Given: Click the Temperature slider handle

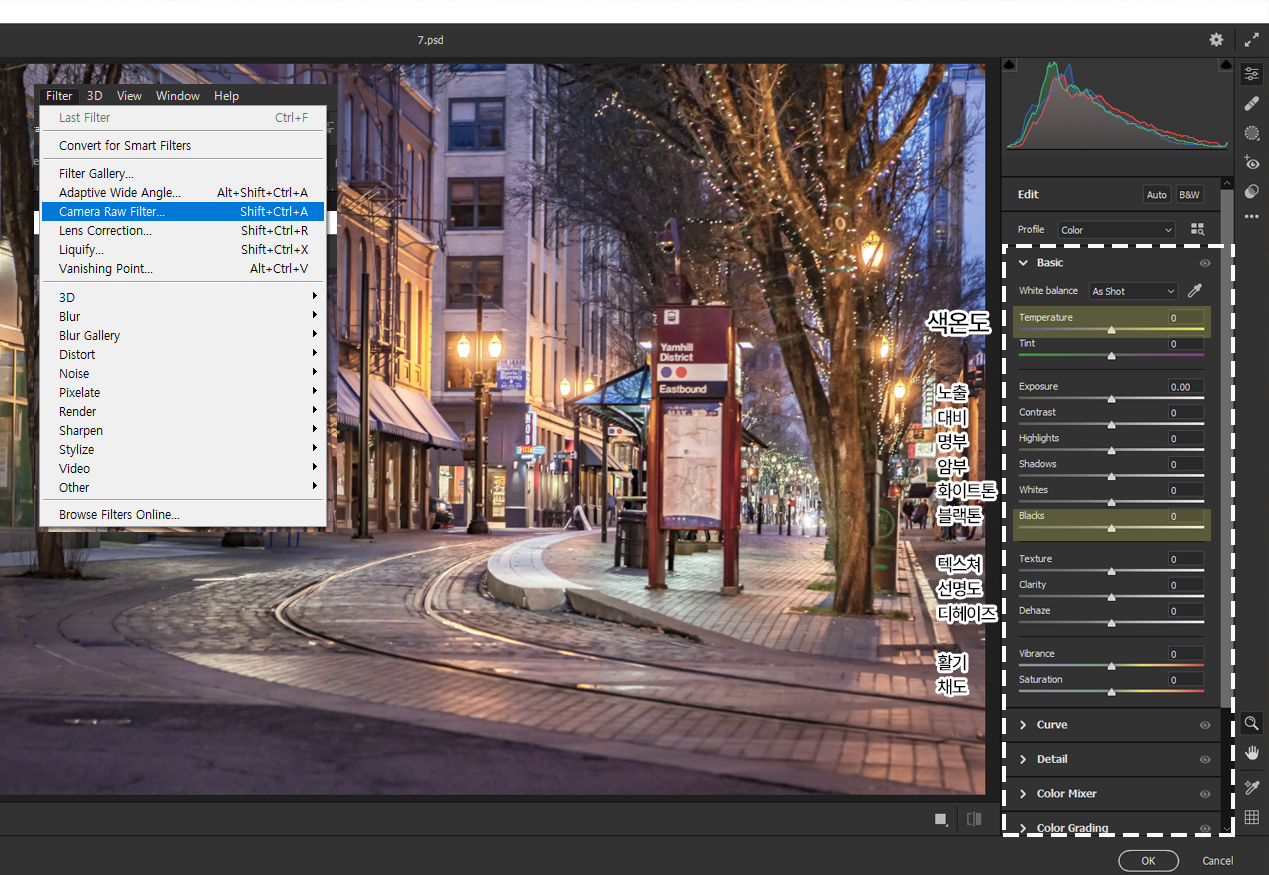Looking at the screenshot, I should click(1111, 330).
